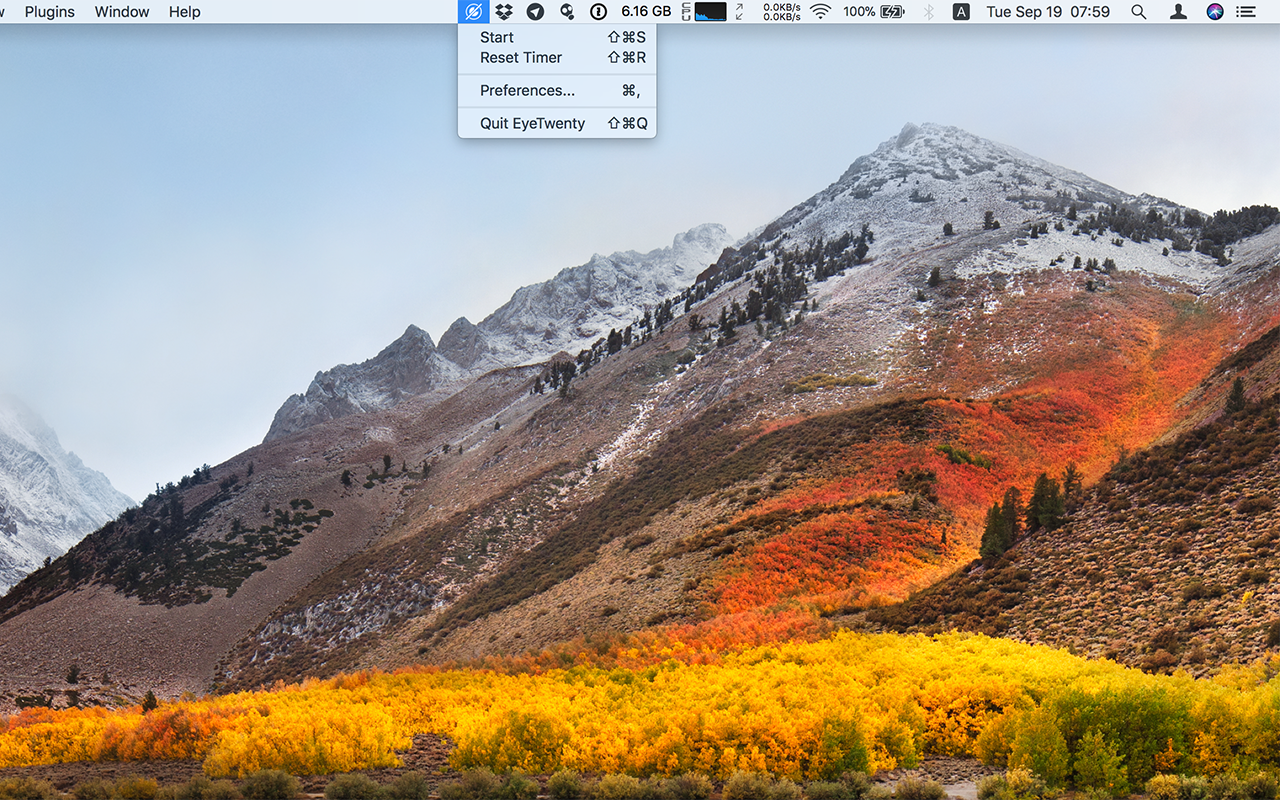Activate Siri from the menu bar
Image resolution: width=1280 pixels, height=800 pixels.
point(1215,12)
